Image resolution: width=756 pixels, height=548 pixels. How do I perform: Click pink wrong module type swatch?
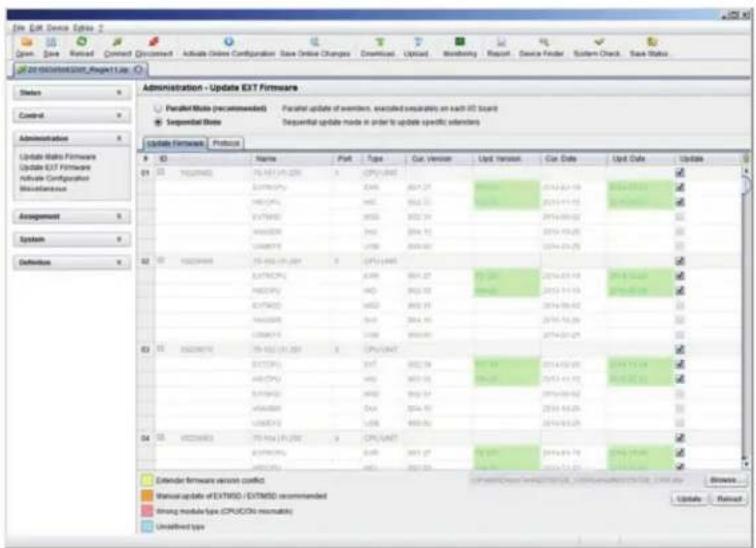[x=147, y=511]
